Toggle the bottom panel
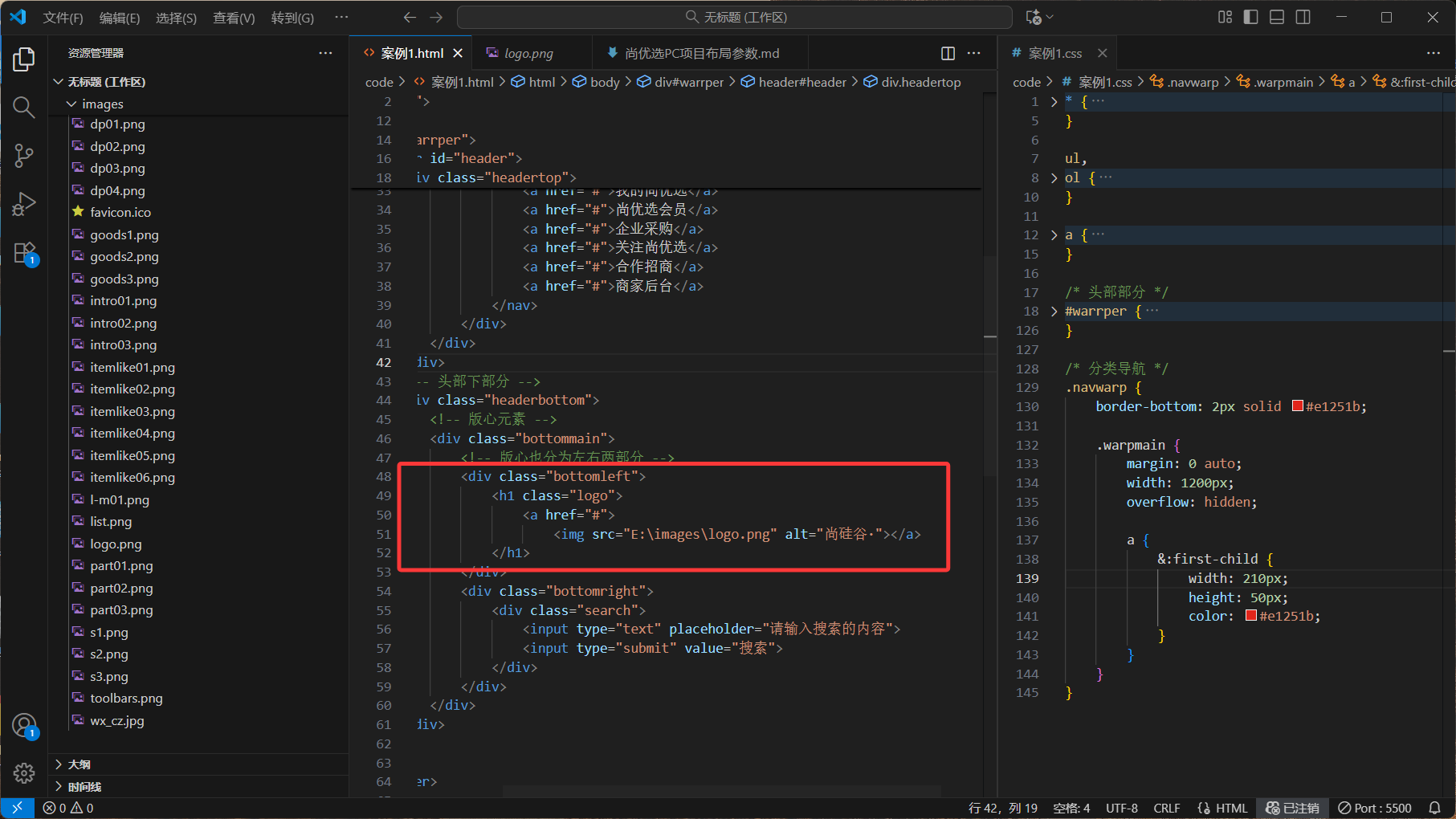The image size is (1456, 819). coord(1277,17)
